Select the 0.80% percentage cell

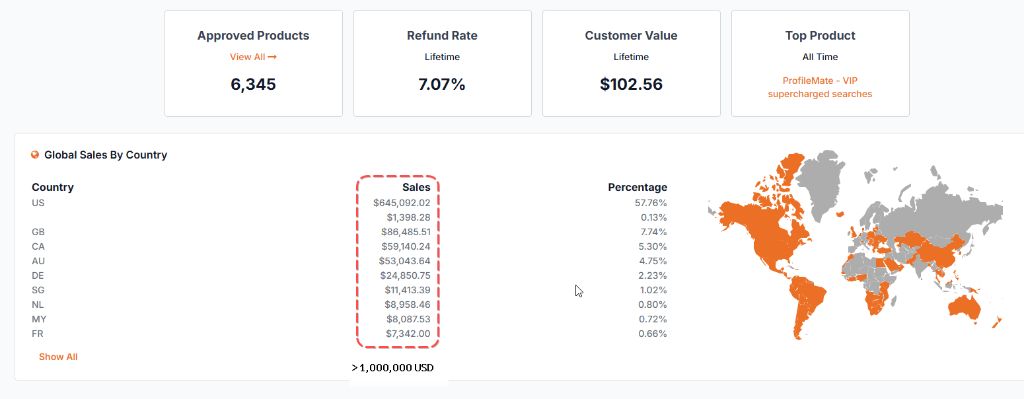point(653,305)
